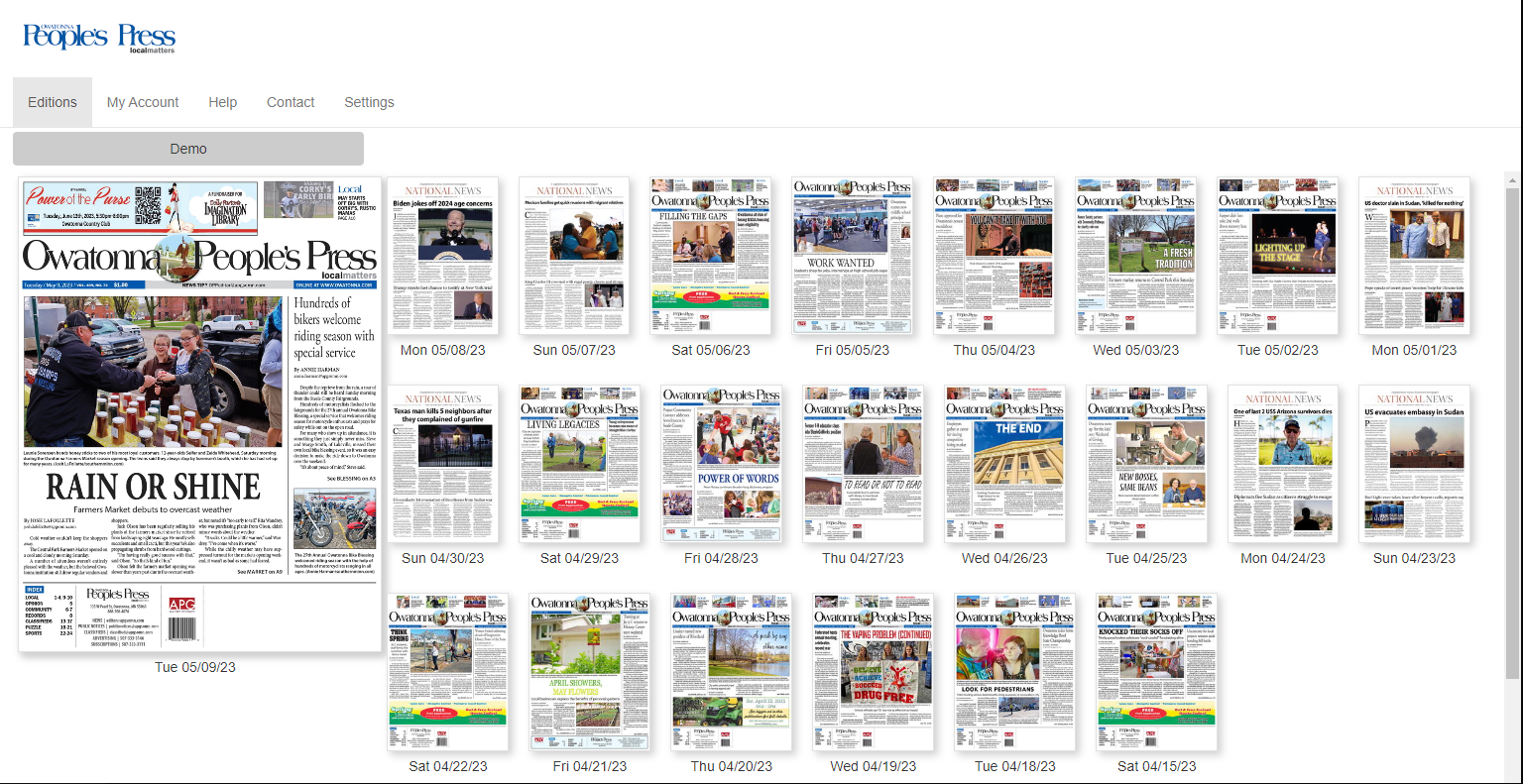1523x784 pixels.
Task: Click the Wed 05/03/23 date label
Action: click(1136, 350)
